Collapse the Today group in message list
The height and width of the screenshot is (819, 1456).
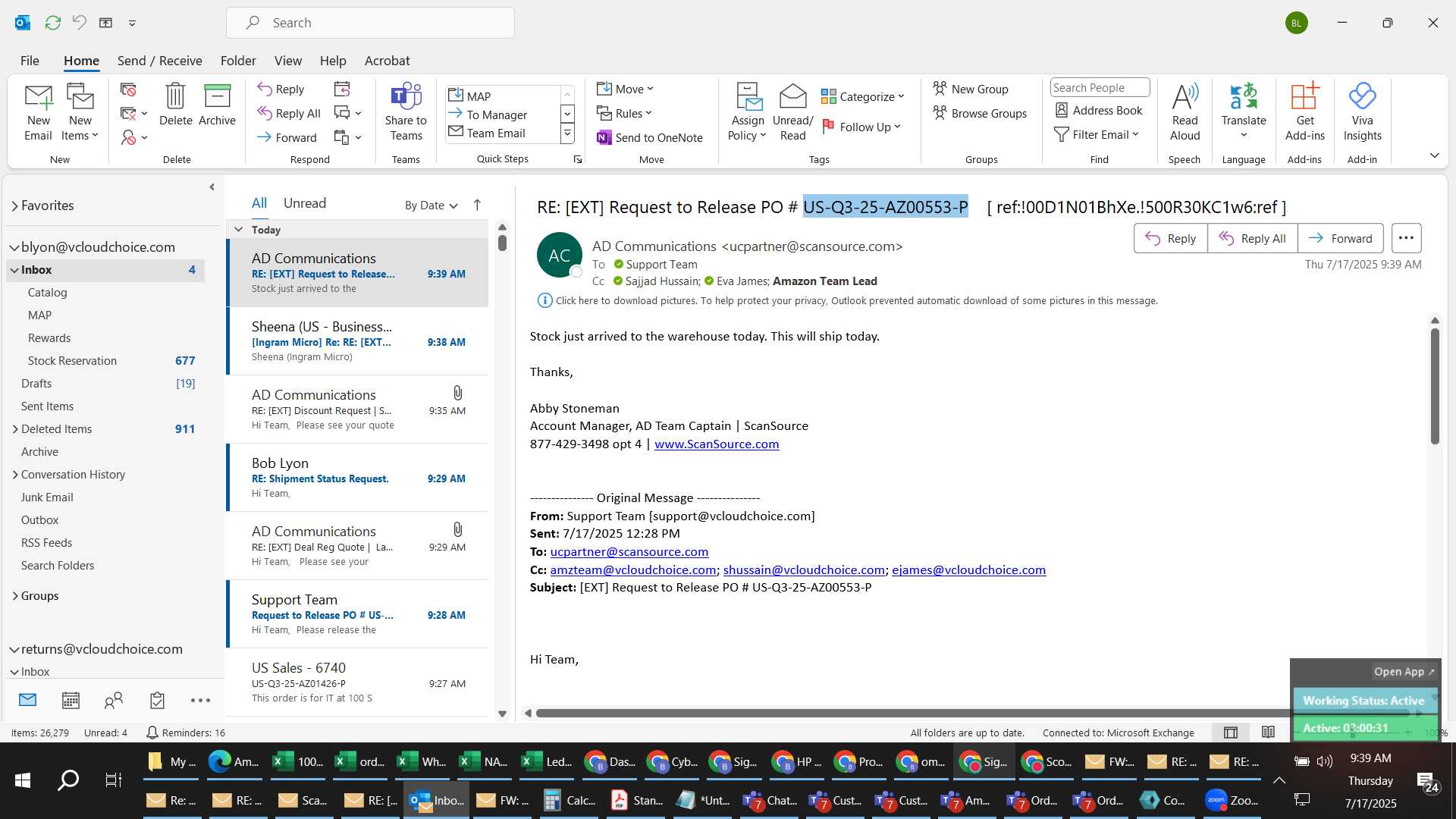(239, 230)
